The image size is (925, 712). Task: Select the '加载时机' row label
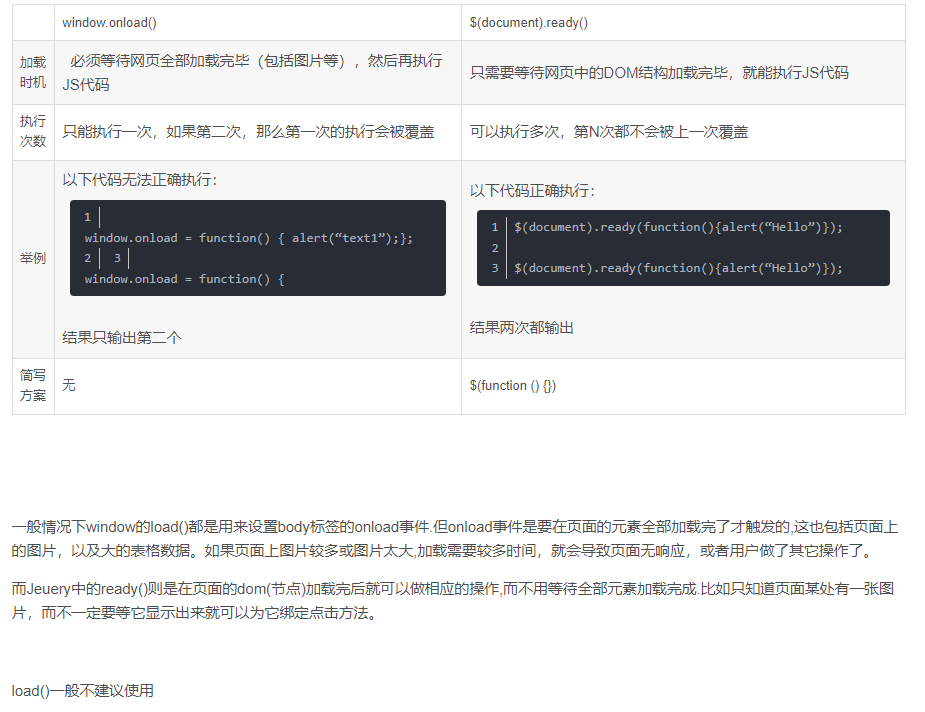pos(33,72)
